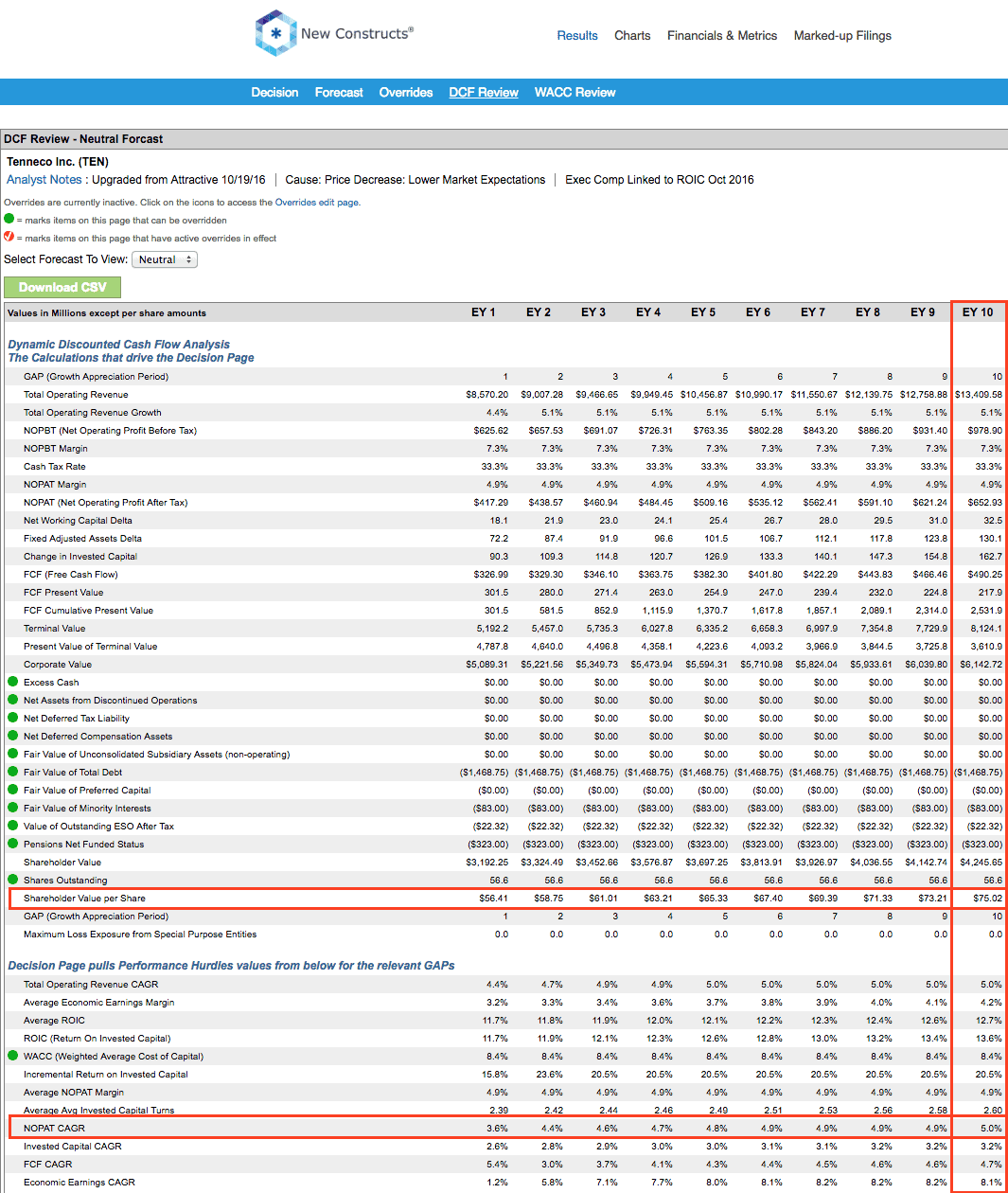Open the Charts menu item
Screen dimensions: 1008x1193
pos(632,36)
